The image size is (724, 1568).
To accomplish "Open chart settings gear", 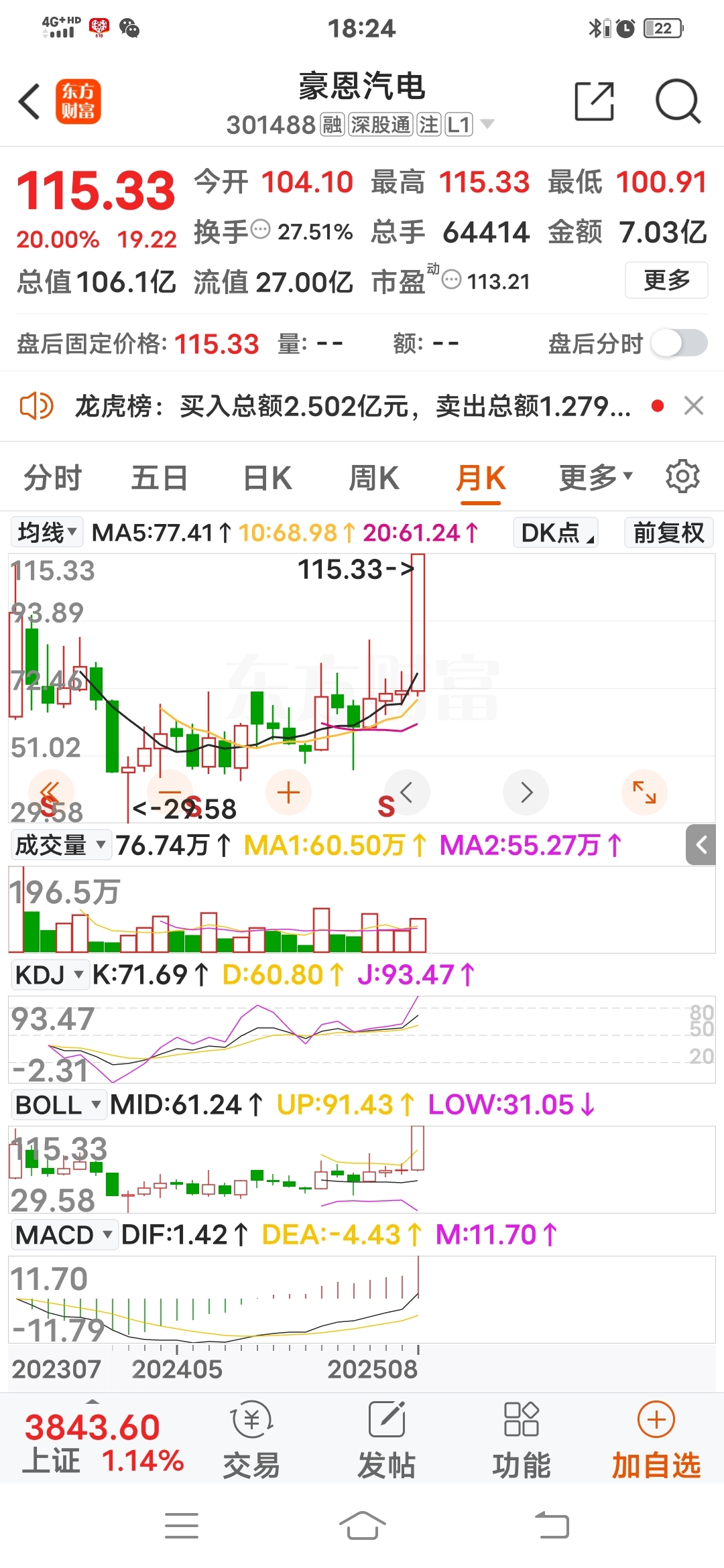I will (682, 476).
